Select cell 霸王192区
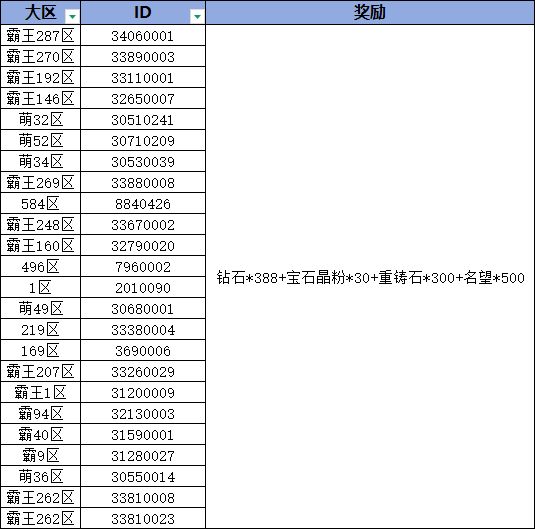535x529 pixels. click(41, 77)
